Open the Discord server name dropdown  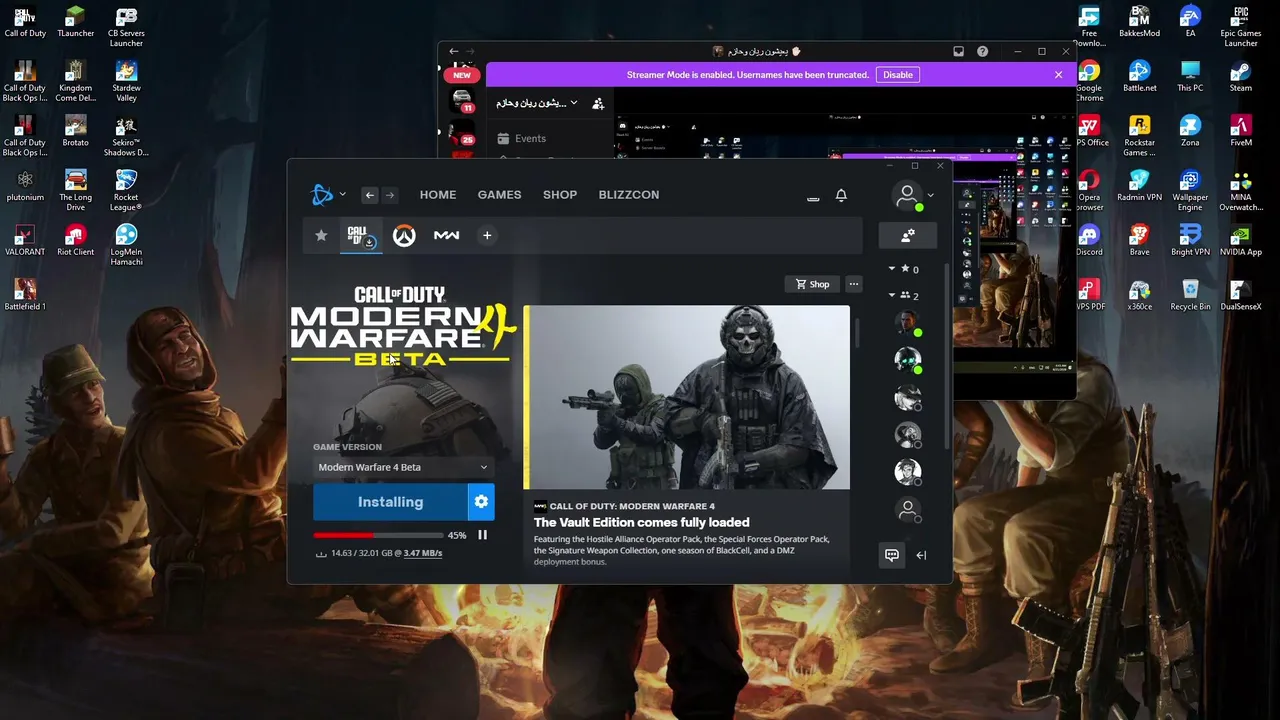[537, 103]
